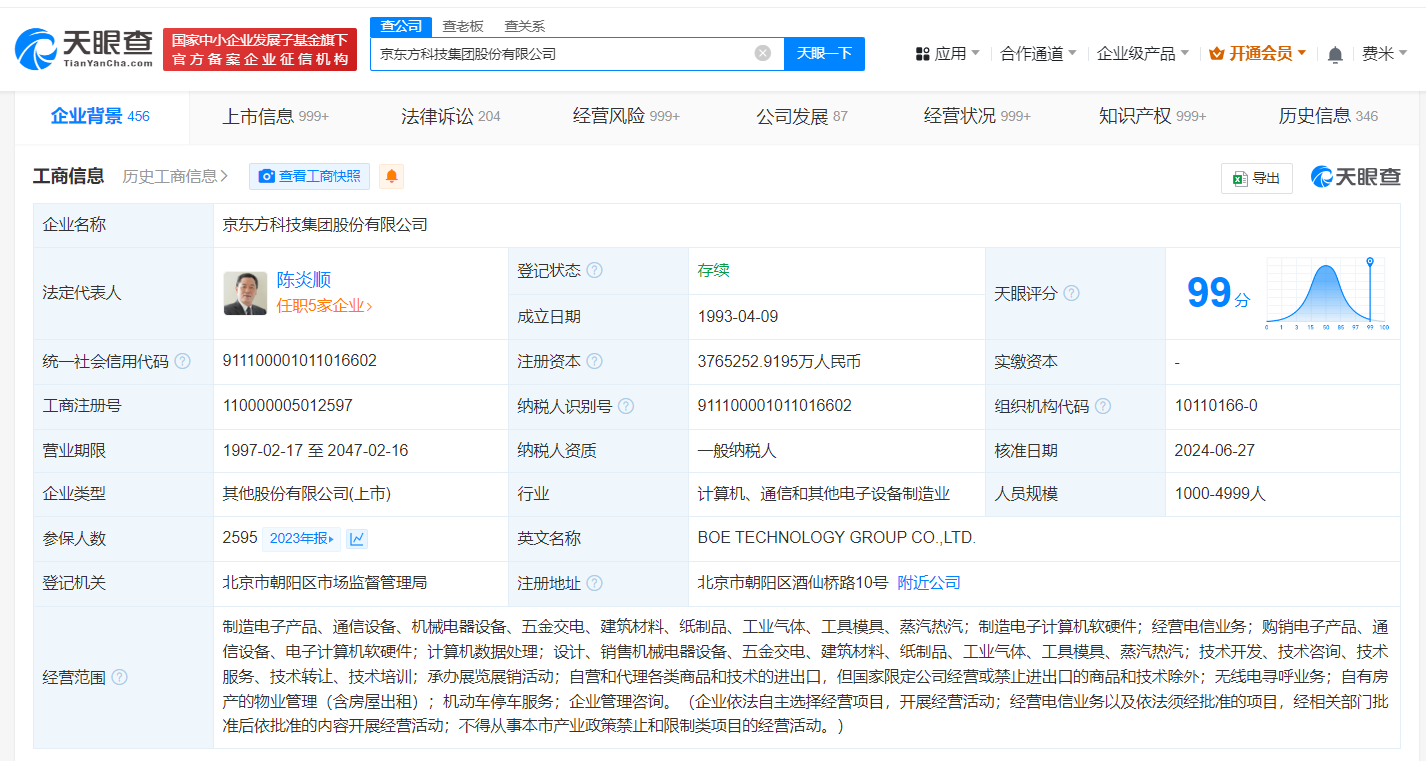The width and height of the screenshot is (1426, 761).
Task: Click the notification bell icon in top navbar
Action: click(1334, 53)
